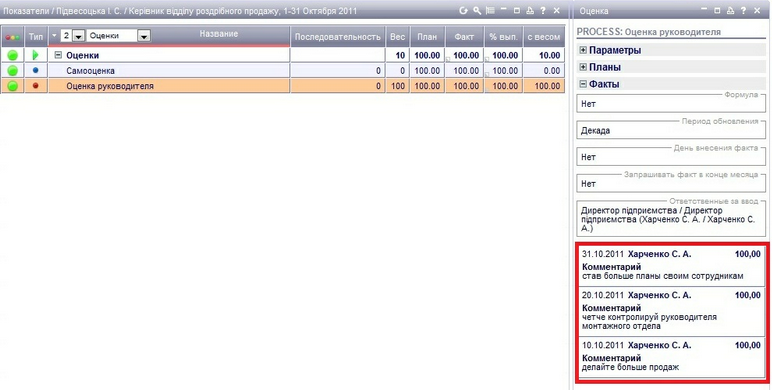Open help in the Показатели title bar

(x=543, y=10)
